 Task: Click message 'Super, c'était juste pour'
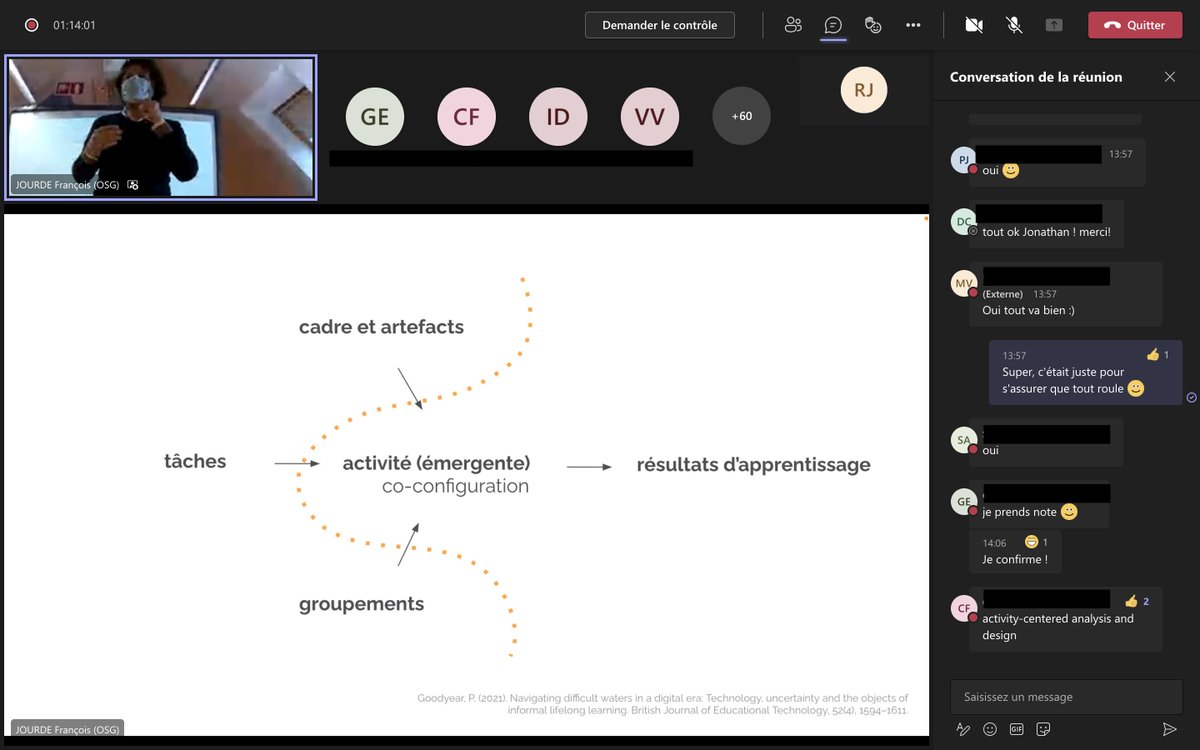coord(1063,372)
